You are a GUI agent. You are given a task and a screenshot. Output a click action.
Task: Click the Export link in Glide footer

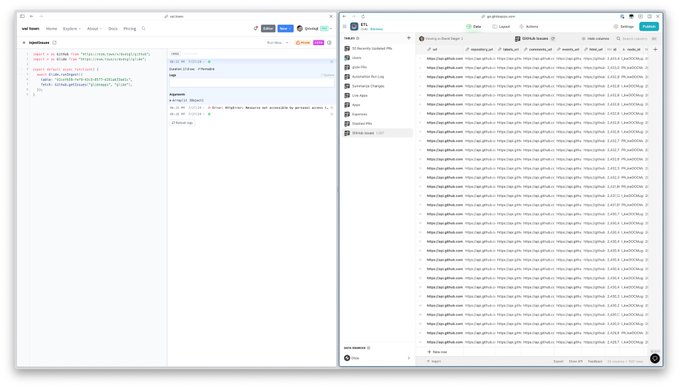(x=558, y=361)
